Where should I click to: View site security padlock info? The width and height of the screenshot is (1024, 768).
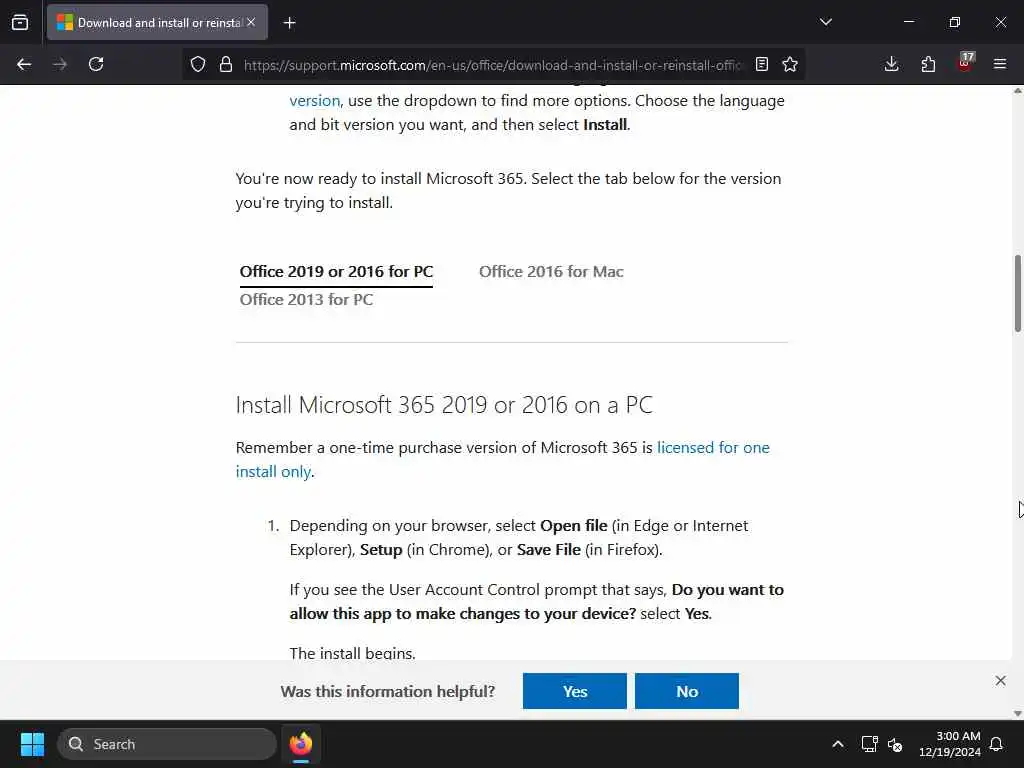tap(225, 64)
